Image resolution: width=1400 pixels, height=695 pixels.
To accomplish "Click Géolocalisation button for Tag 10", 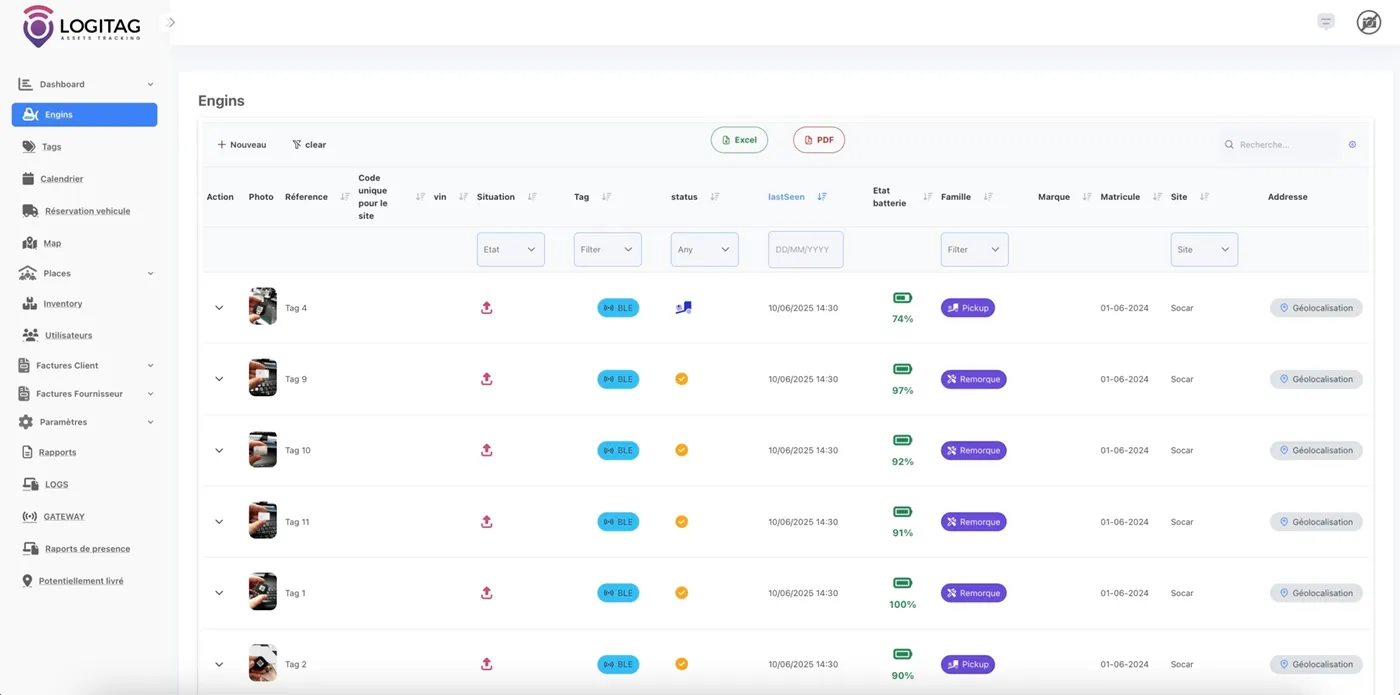I will (x=1316, y=450).
